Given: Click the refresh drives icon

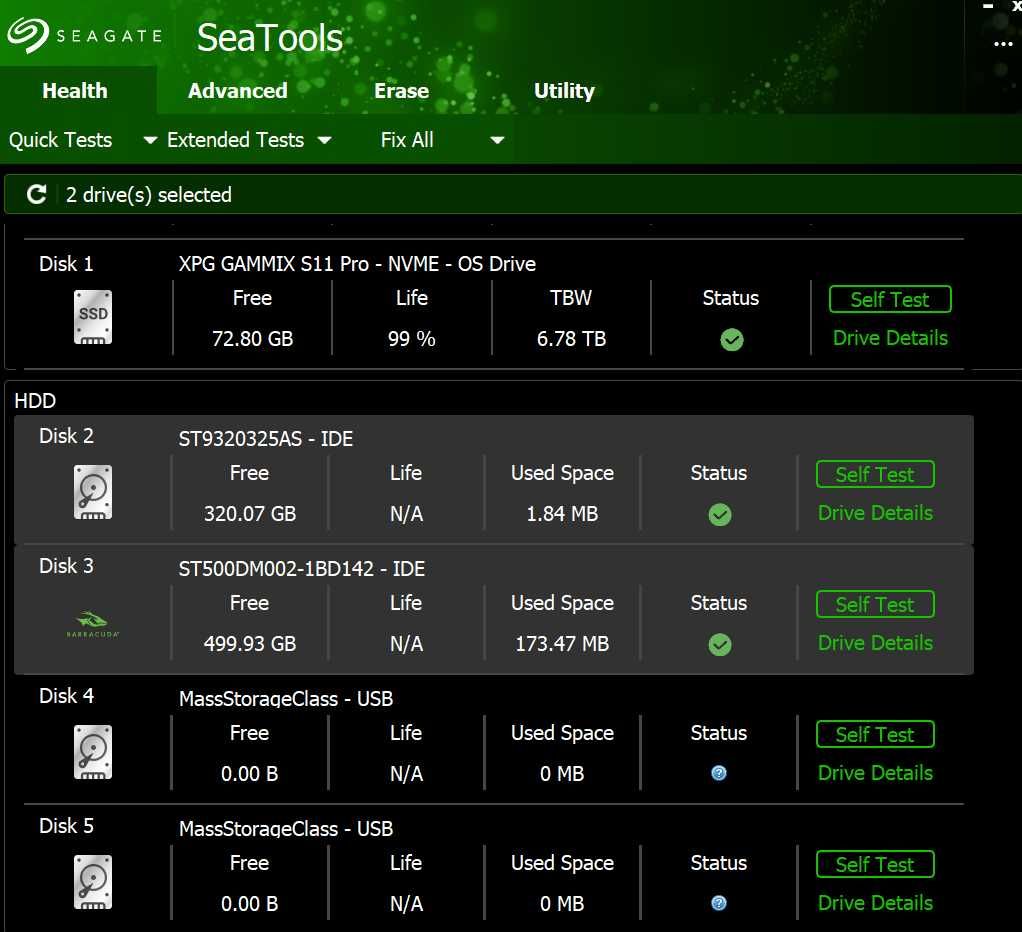Looking at the screenshot, I should pyautogui.click(x=36, y=194).
